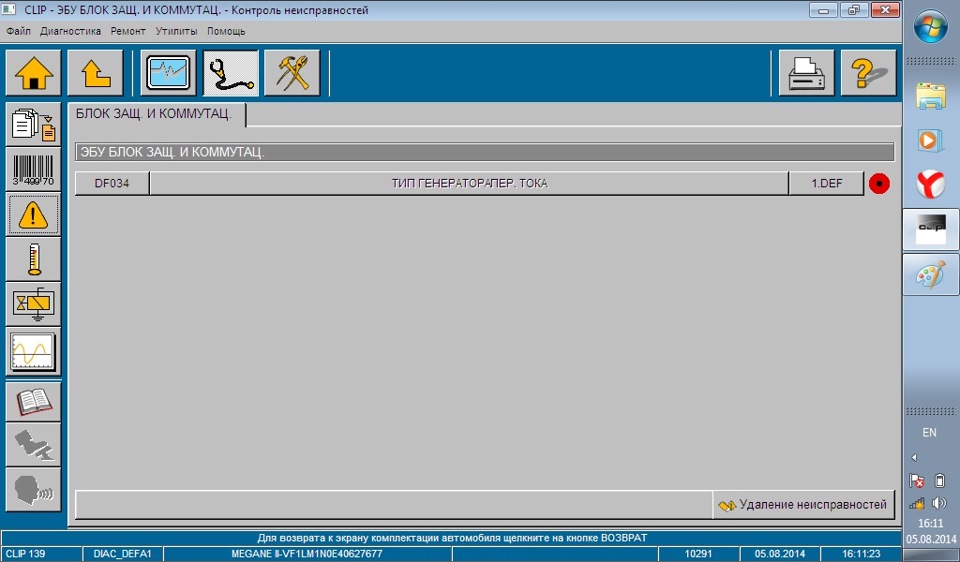
Task: Open help with the question mark icon
Action: click(x=868, y=73)
